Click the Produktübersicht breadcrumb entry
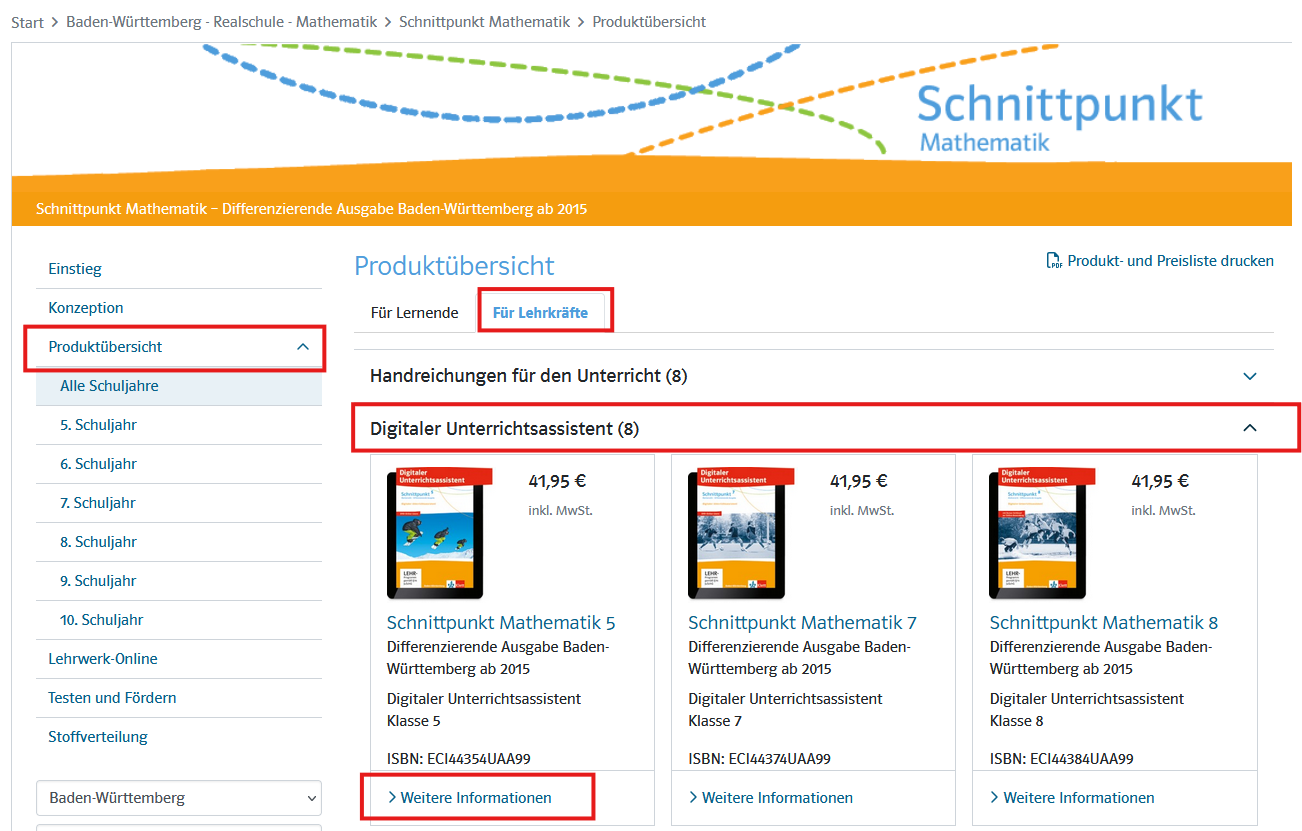This screenshot has height=831, width=1302. (x=649, y=22)
